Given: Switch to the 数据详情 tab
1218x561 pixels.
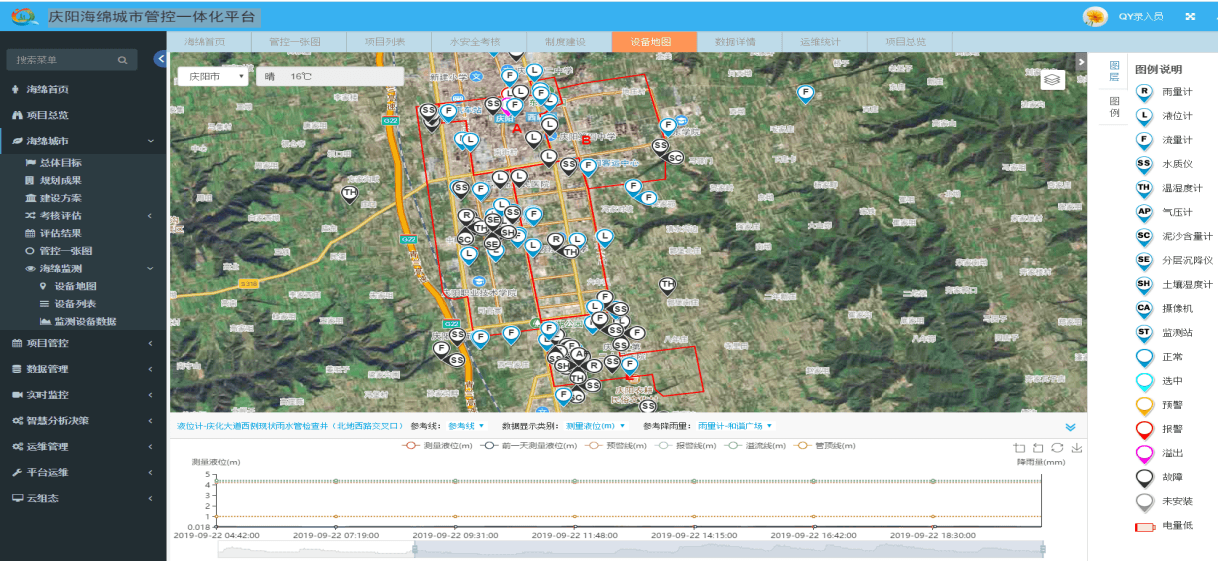Looking at the screenshot, I should (735, 42).
